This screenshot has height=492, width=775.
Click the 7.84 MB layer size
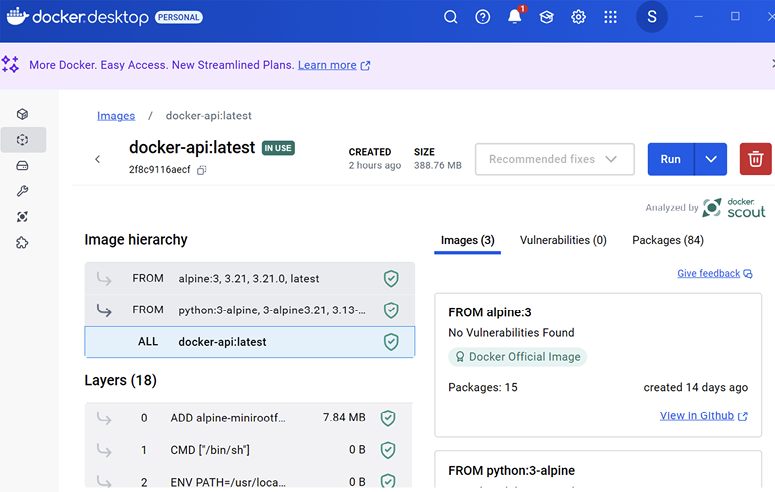344,417
